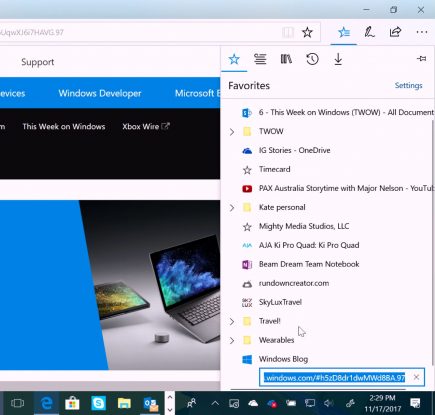The image size is (435, 415).
Task: Click the OneDrive cloud icon beside IG Stories
Action: [x=247, y=151]
